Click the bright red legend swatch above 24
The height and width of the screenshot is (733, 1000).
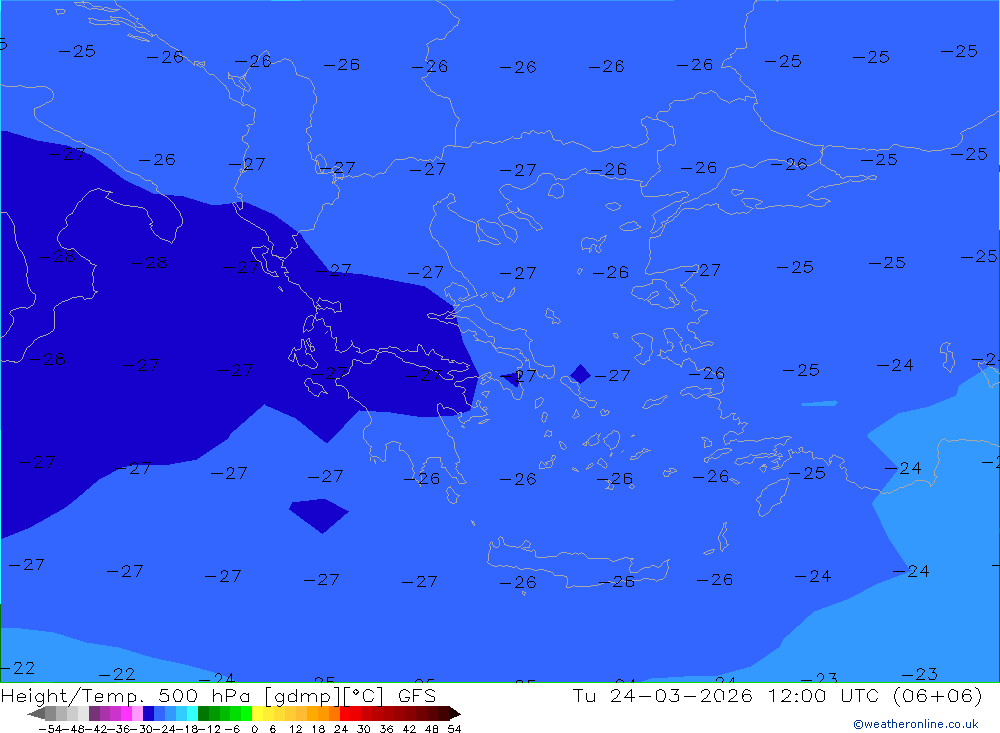click(x=345, y=713)
